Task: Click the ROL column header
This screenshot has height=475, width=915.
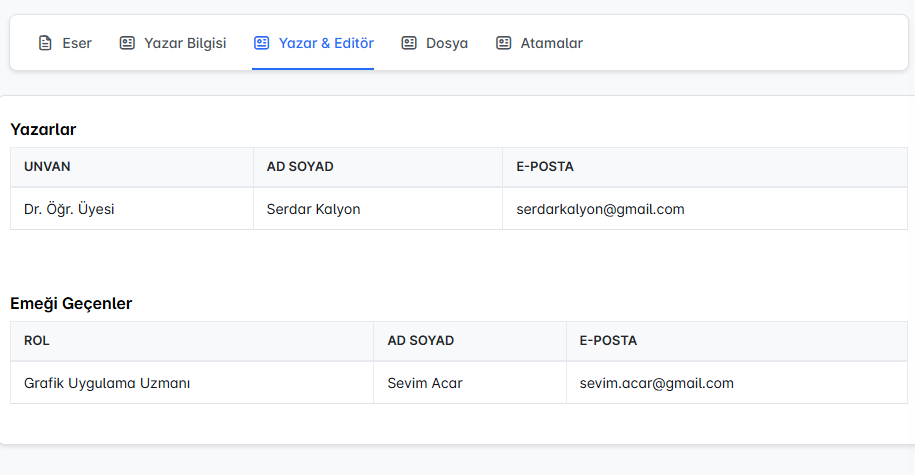Action: pos(37,341)
